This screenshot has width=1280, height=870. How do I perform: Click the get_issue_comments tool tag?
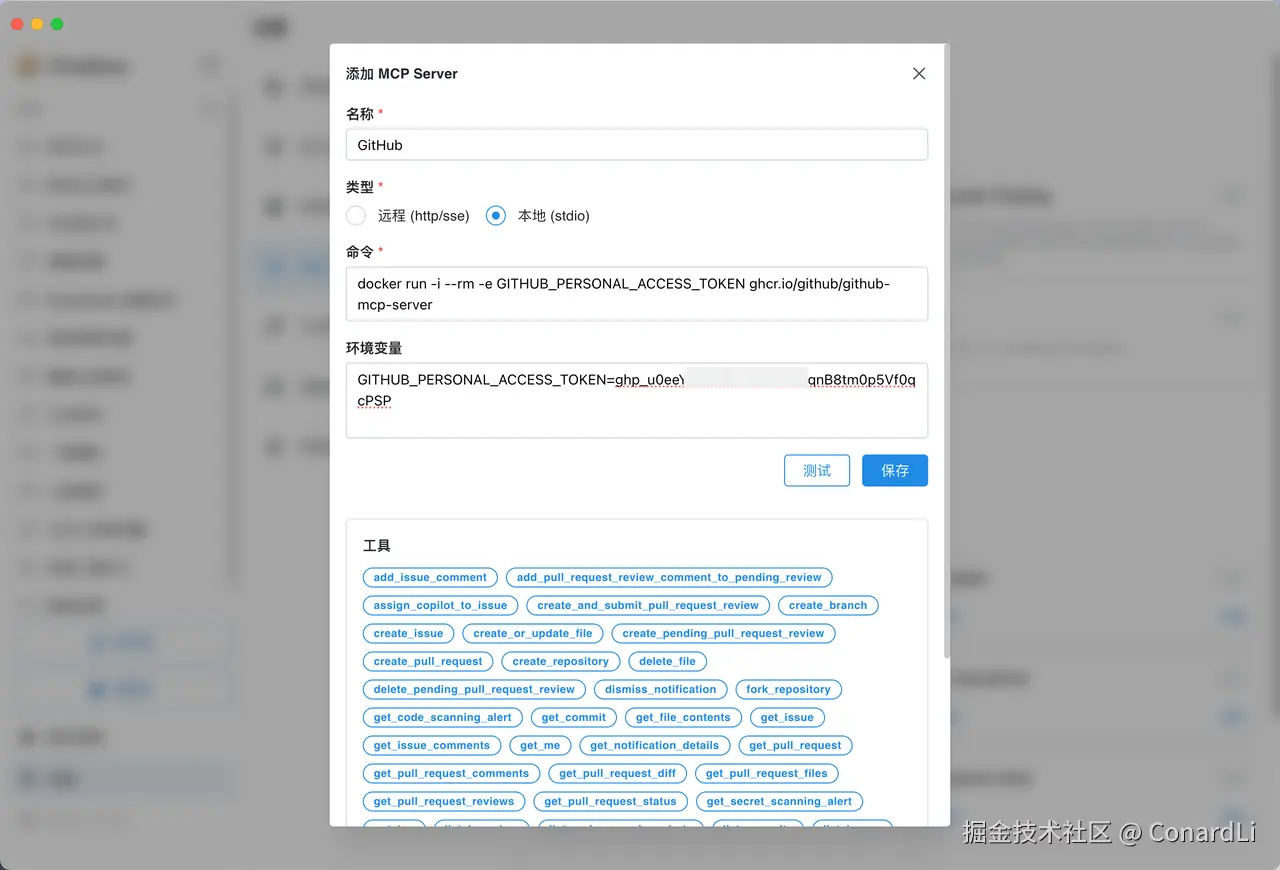pyautogui.click(x=432, y=745)
